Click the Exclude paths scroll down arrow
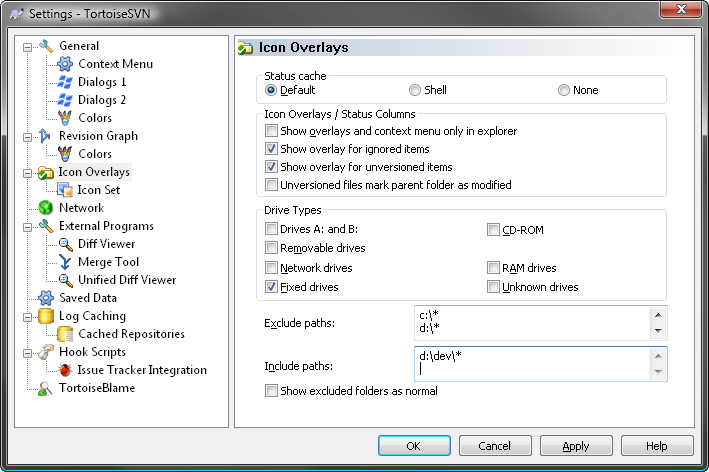The height and width of the screenshot is (472, 709). point(658,331)
